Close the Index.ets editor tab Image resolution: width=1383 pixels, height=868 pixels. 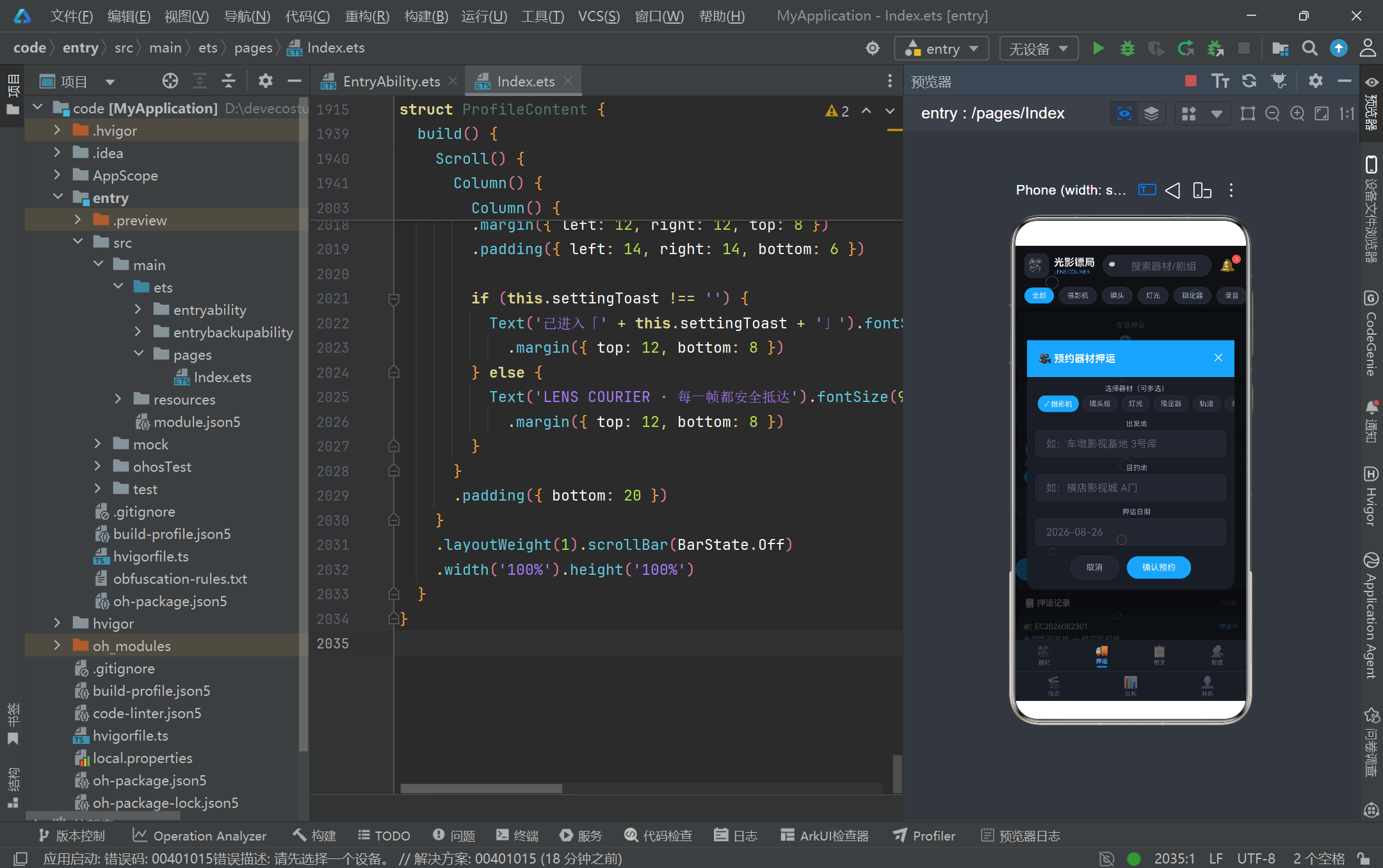[x=568, y=81]
